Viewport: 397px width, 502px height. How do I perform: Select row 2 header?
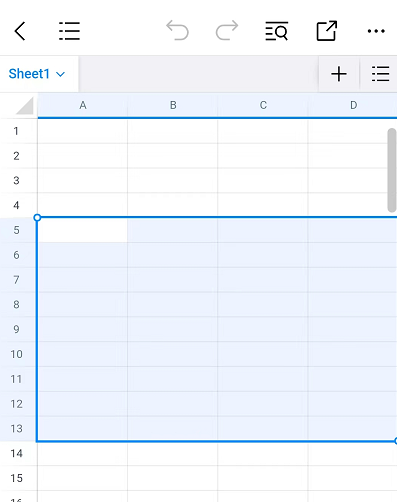click(16, 156)
